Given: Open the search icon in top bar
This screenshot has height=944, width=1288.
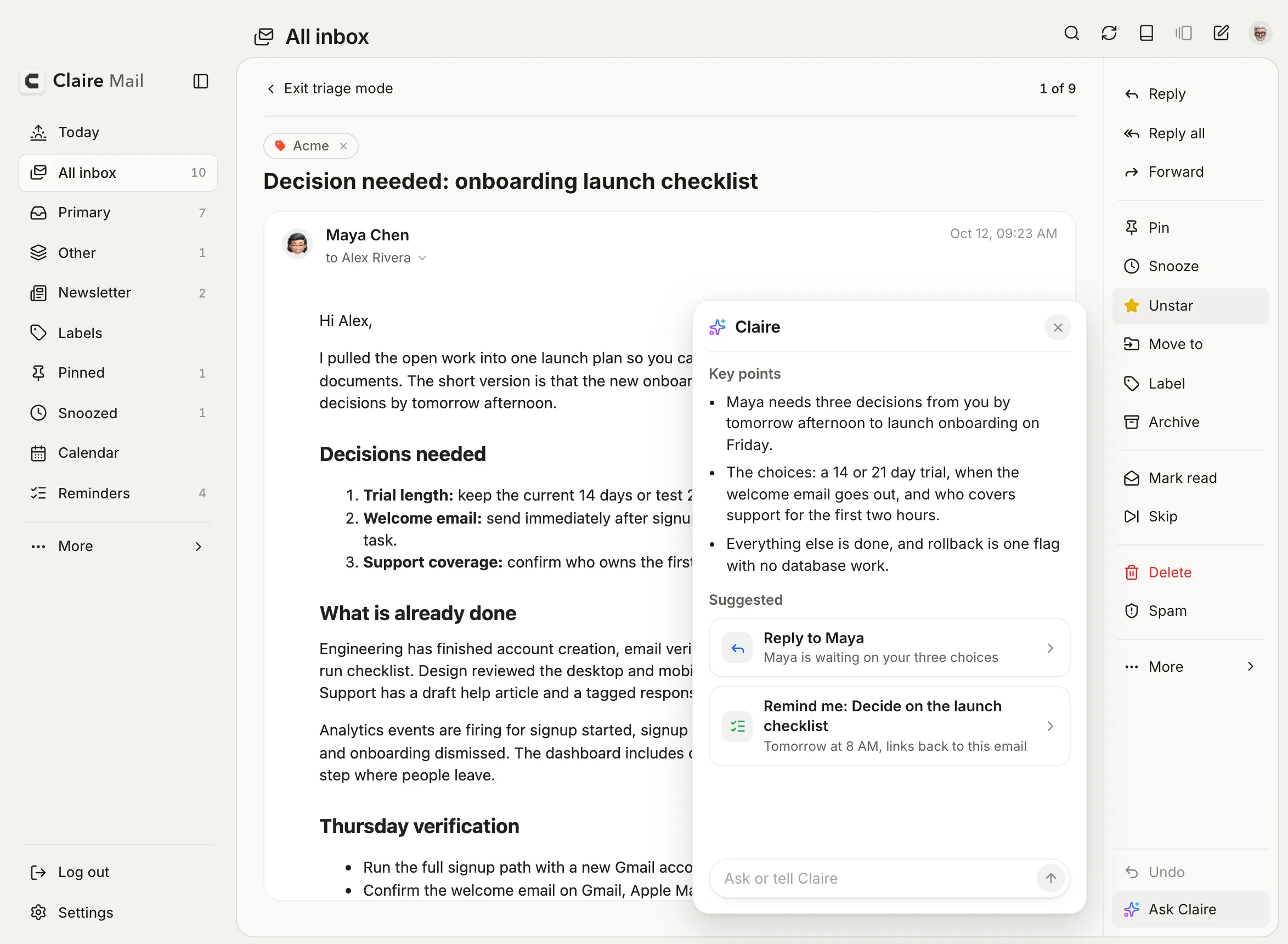Looking at the screenshot, I should (x=1071, y=33).
